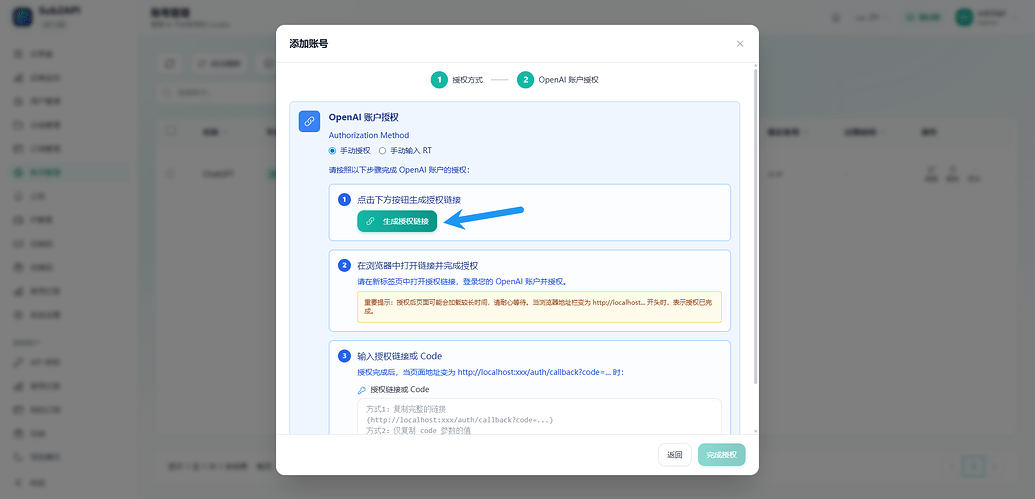Click the yellow 重要提示 warning box
This screenshot has width=1035, height=499.
point(539,307)
